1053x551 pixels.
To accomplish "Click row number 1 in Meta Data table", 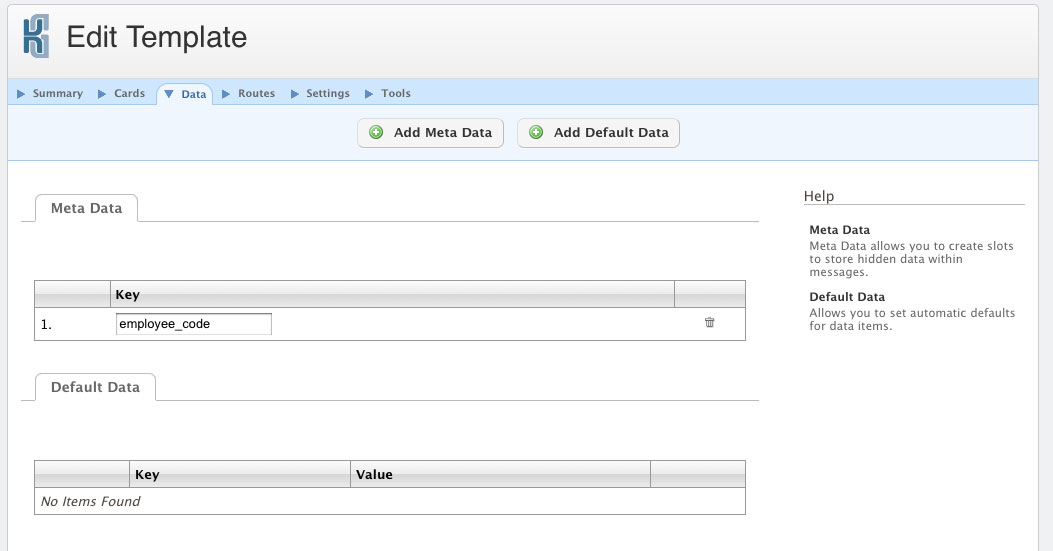I will [x=46, y=325].
